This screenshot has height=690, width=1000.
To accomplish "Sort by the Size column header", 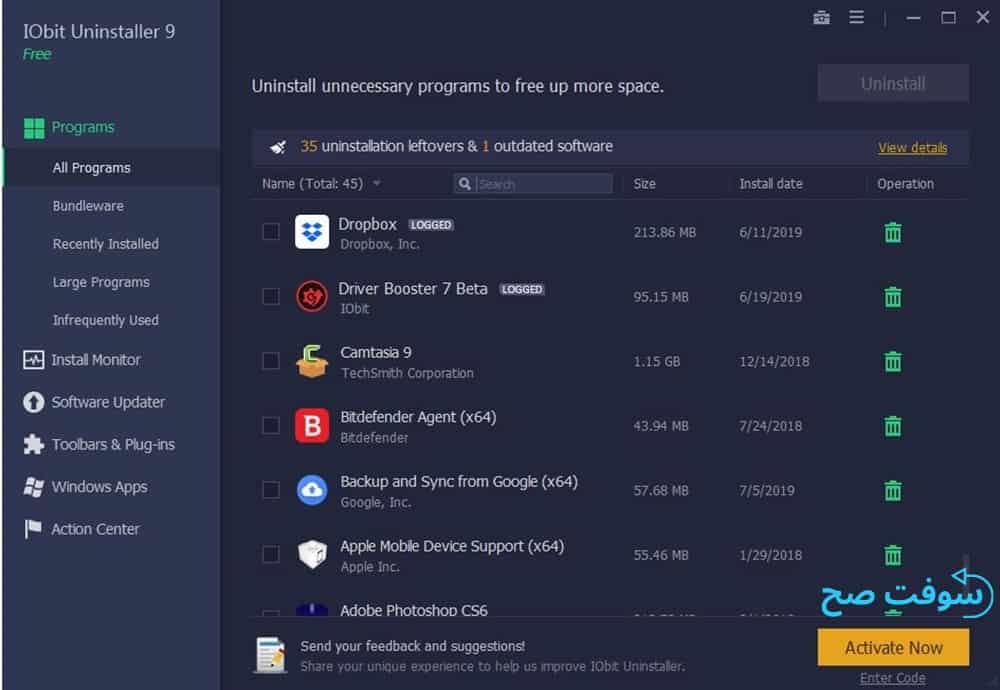I will pos(644,184).
